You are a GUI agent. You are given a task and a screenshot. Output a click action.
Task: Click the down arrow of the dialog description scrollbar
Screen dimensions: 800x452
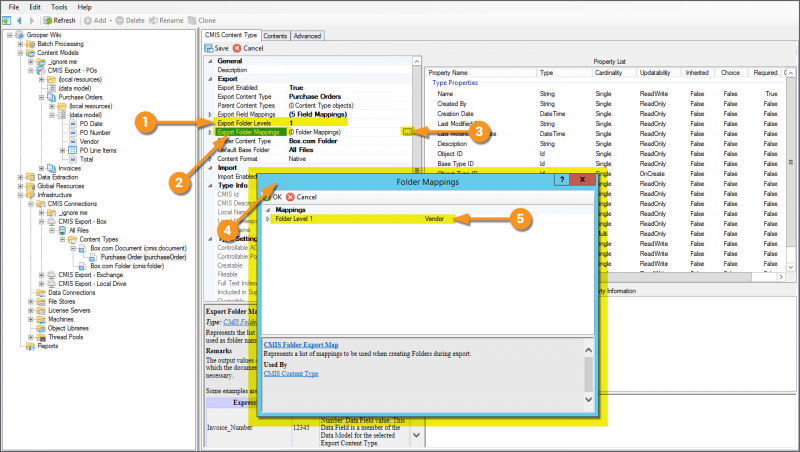pos(588,399)
